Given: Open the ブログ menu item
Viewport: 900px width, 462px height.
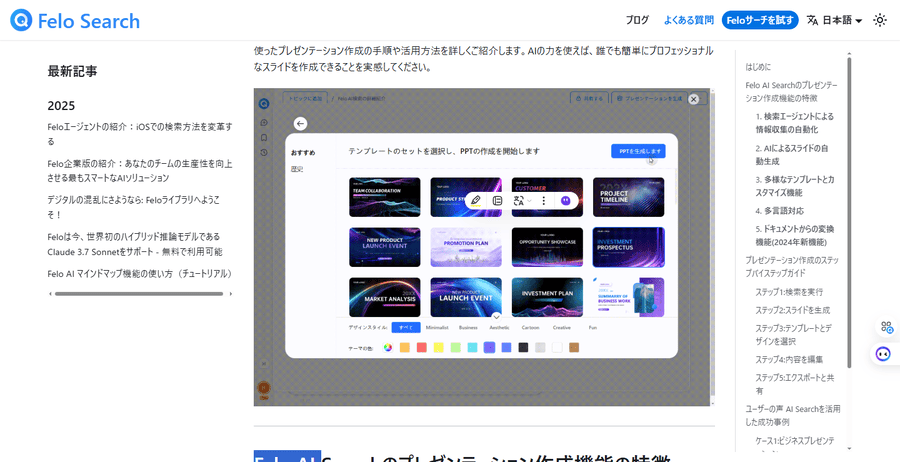Looking at the screenshot, I should coord(637,20).
